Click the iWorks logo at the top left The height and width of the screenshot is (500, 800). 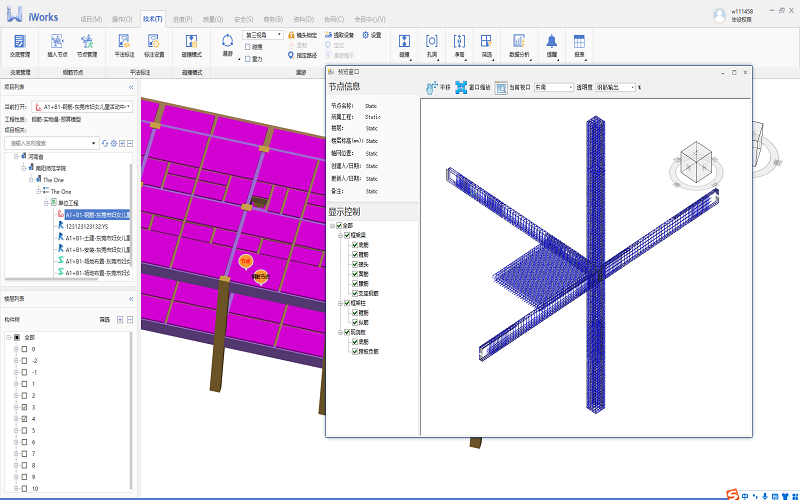(x=33, y=15)
